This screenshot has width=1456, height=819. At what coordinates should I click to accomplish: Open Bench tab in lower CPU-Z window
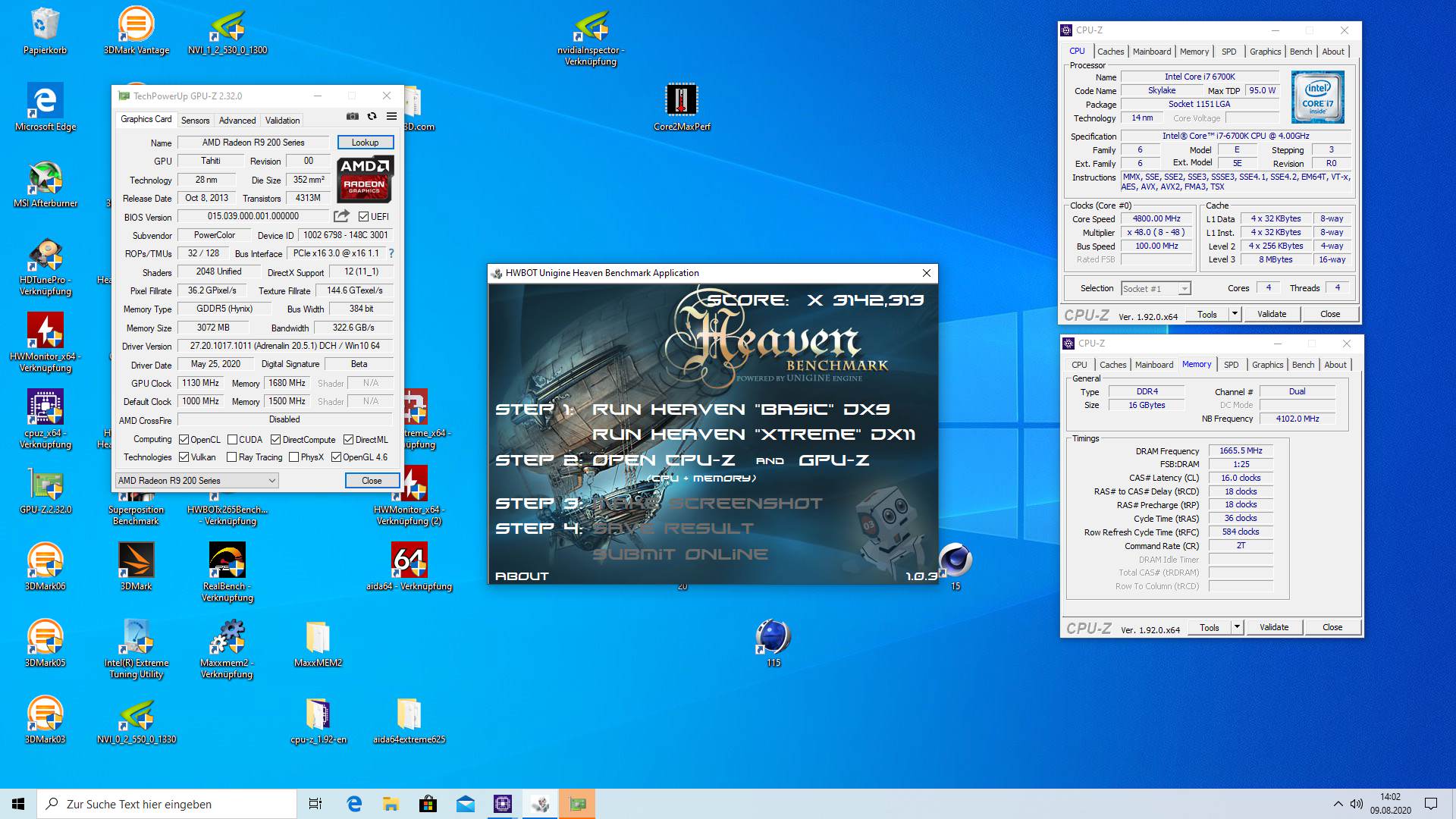coord(1303,365)
